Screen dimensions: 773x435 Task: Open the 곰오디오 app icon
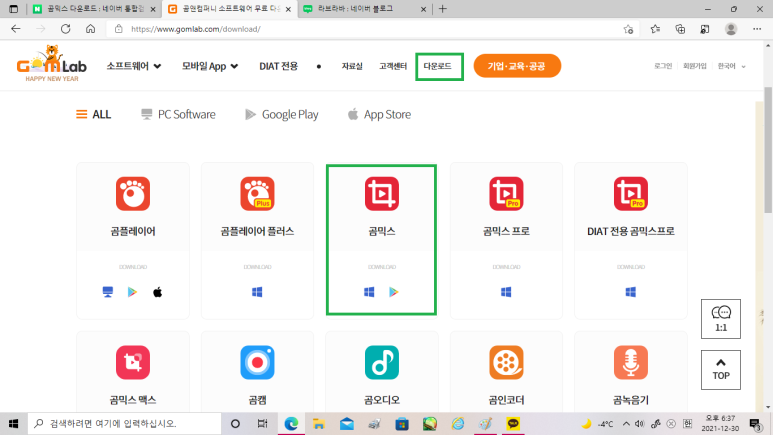[x=382, y=362]
